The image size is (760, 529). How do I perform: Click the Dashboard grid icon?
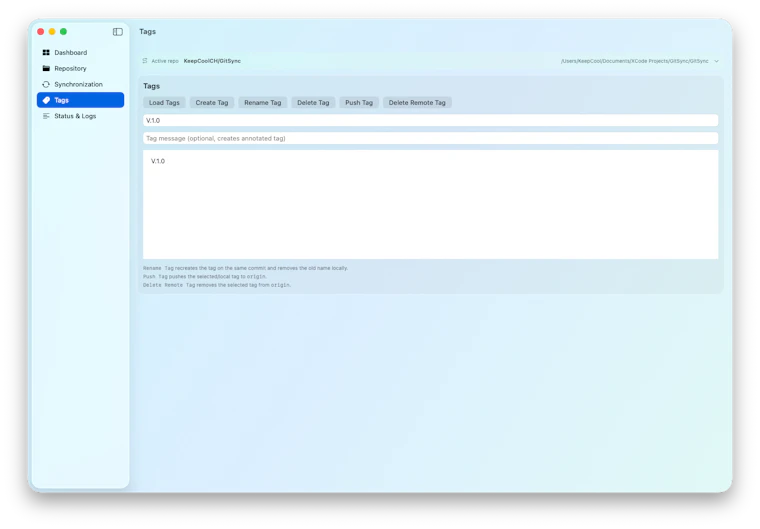46,52
